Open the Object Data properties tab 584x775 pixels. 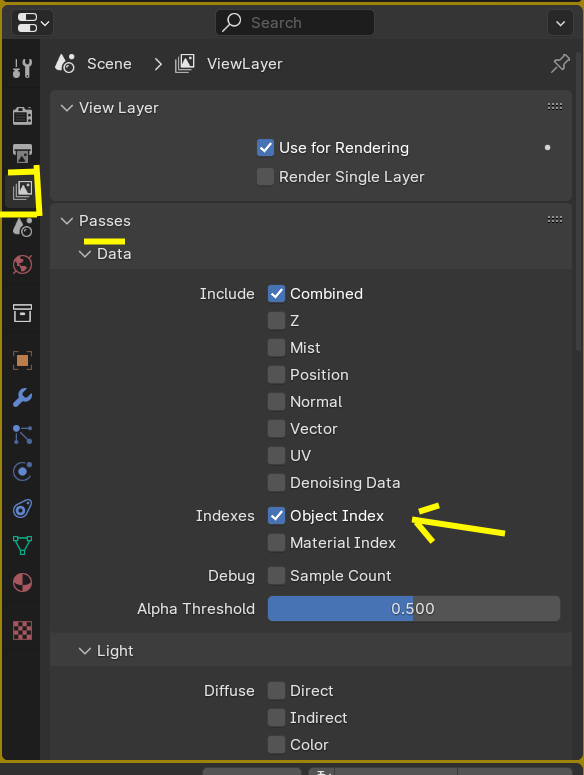22,546
